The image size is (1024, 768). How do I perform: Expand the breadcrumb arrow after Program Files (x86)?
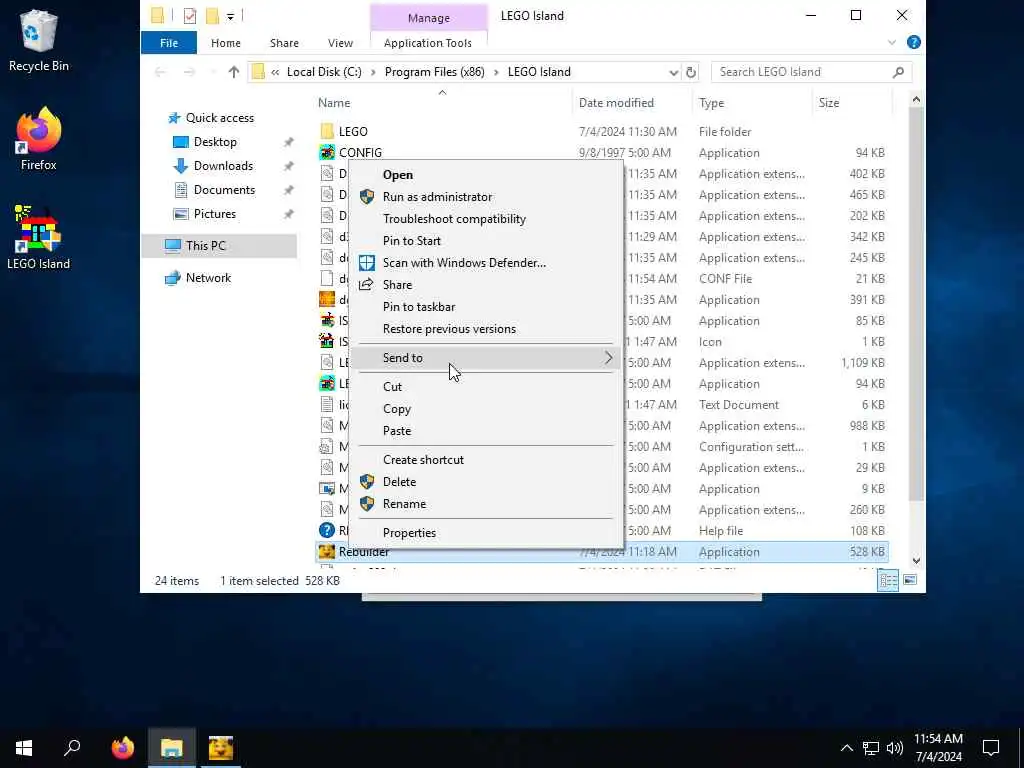pyautogui.click(x=496, y=72)
